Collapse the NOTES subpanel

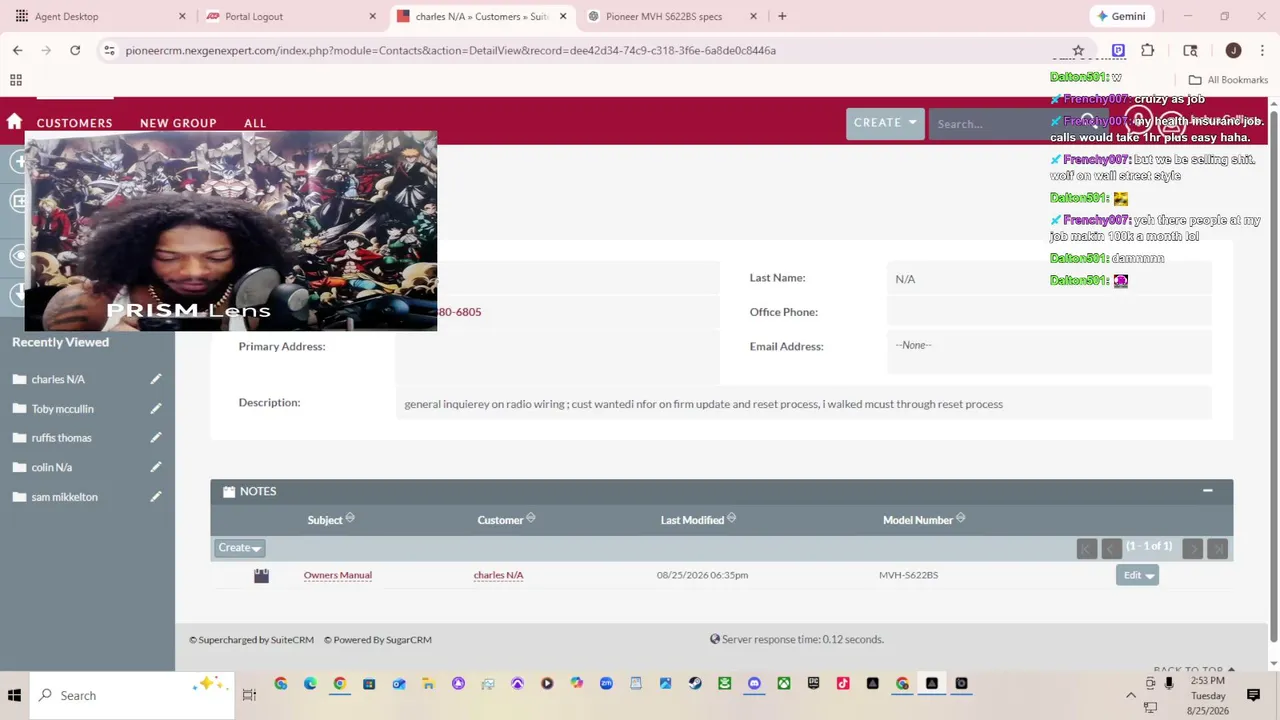tap(1207, 491)
